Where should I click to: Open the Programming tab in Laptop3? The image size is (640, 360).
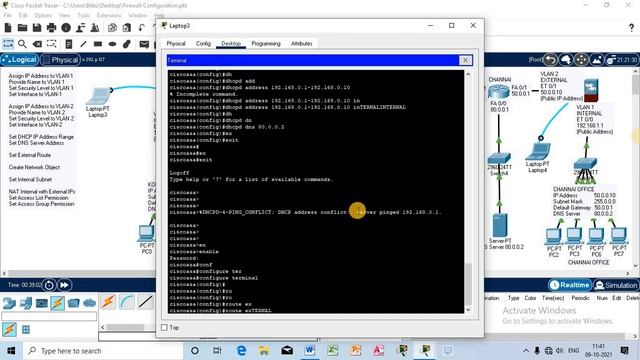click(x=266, y=43)
